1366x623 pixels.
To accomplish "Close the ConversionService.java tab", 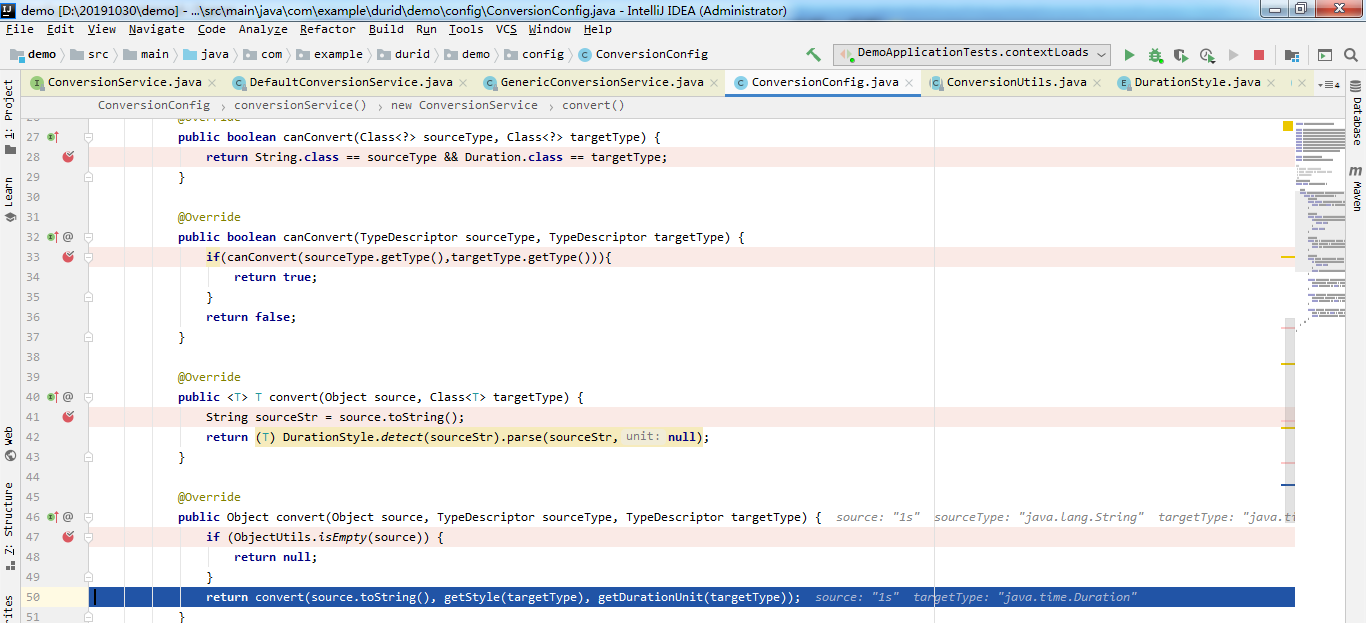I will [213, 83].
